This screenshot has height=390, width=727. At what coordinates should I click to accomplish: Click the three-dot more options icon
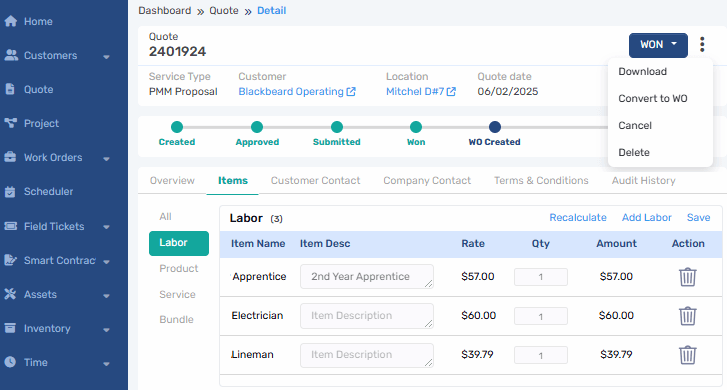pos(702,45)
